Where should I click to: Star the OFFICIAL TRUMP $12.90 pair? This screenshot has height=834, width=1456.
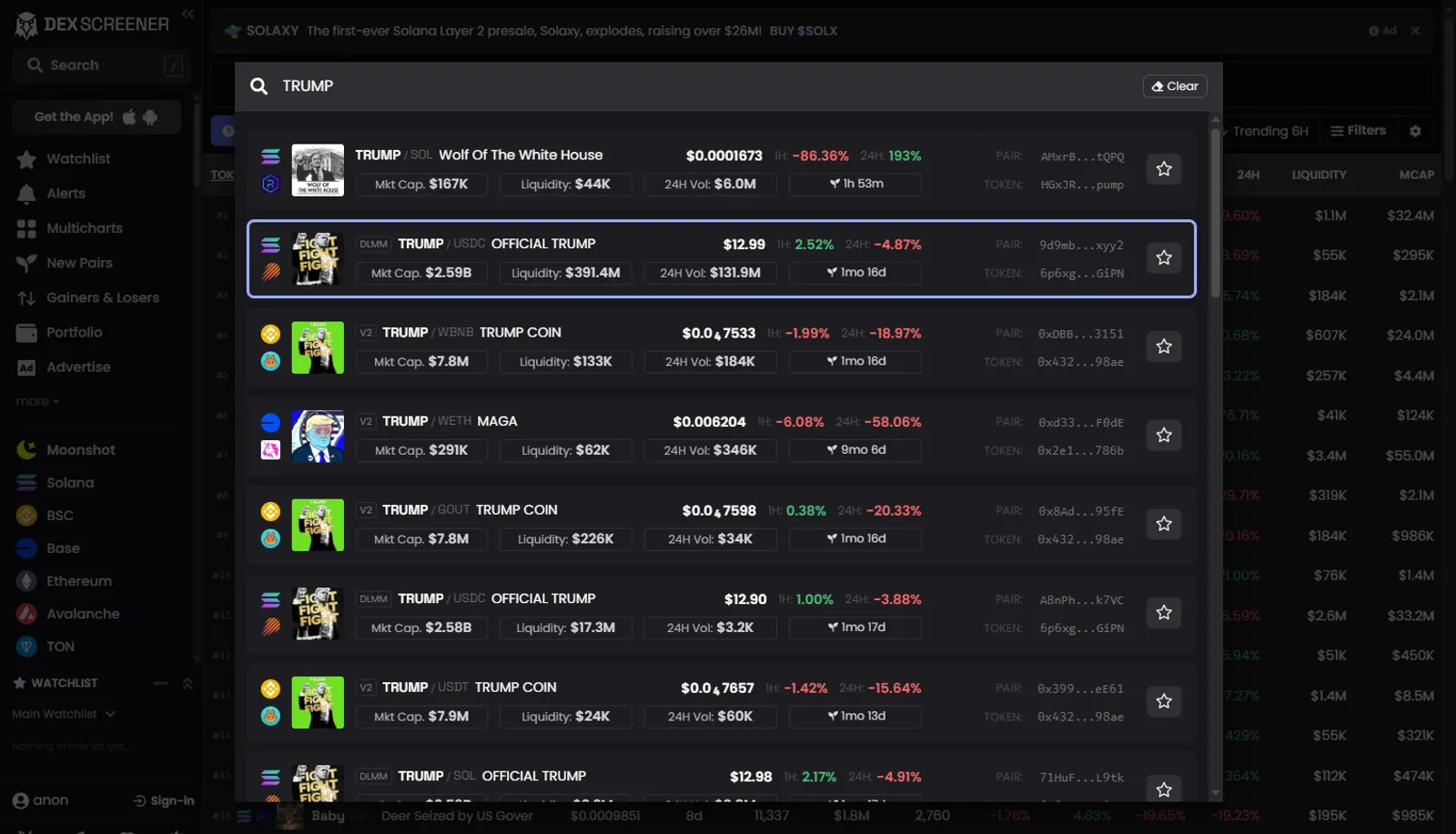tap(1164, 613)
